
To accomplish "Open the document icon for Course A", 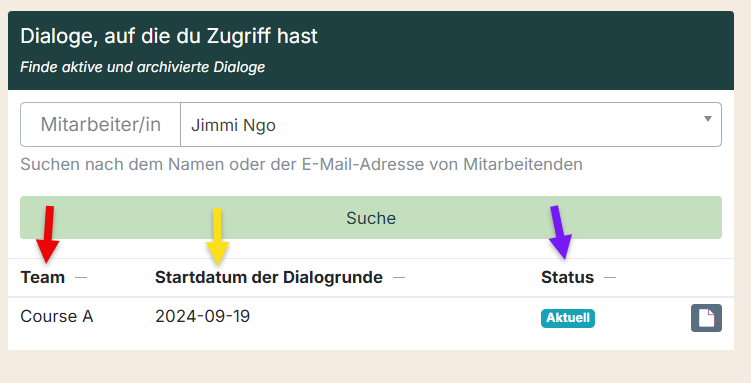I will 706,318.
